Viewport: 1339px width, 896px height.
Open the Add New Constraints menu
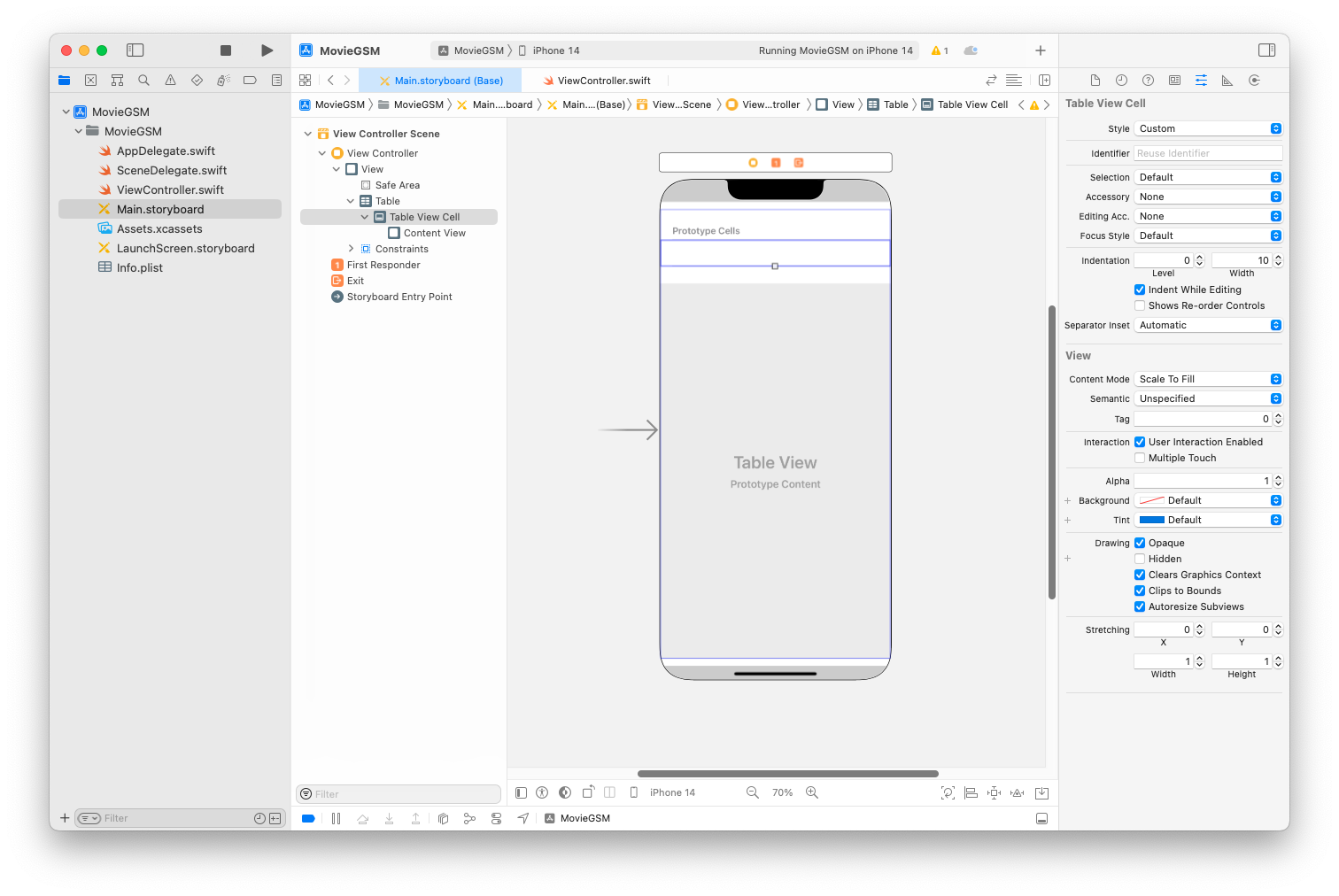(995, 792)
